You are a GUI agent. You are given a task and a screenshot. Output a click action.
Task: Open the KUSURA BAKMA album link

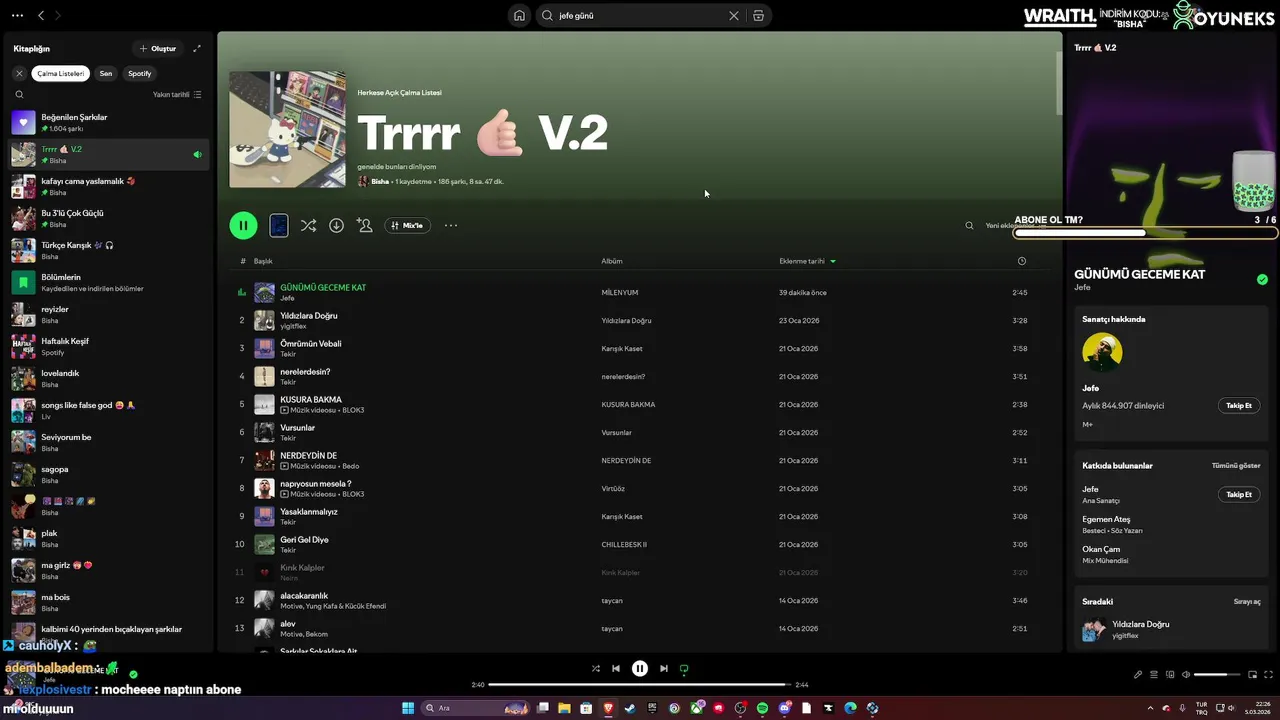coord(628,405)
